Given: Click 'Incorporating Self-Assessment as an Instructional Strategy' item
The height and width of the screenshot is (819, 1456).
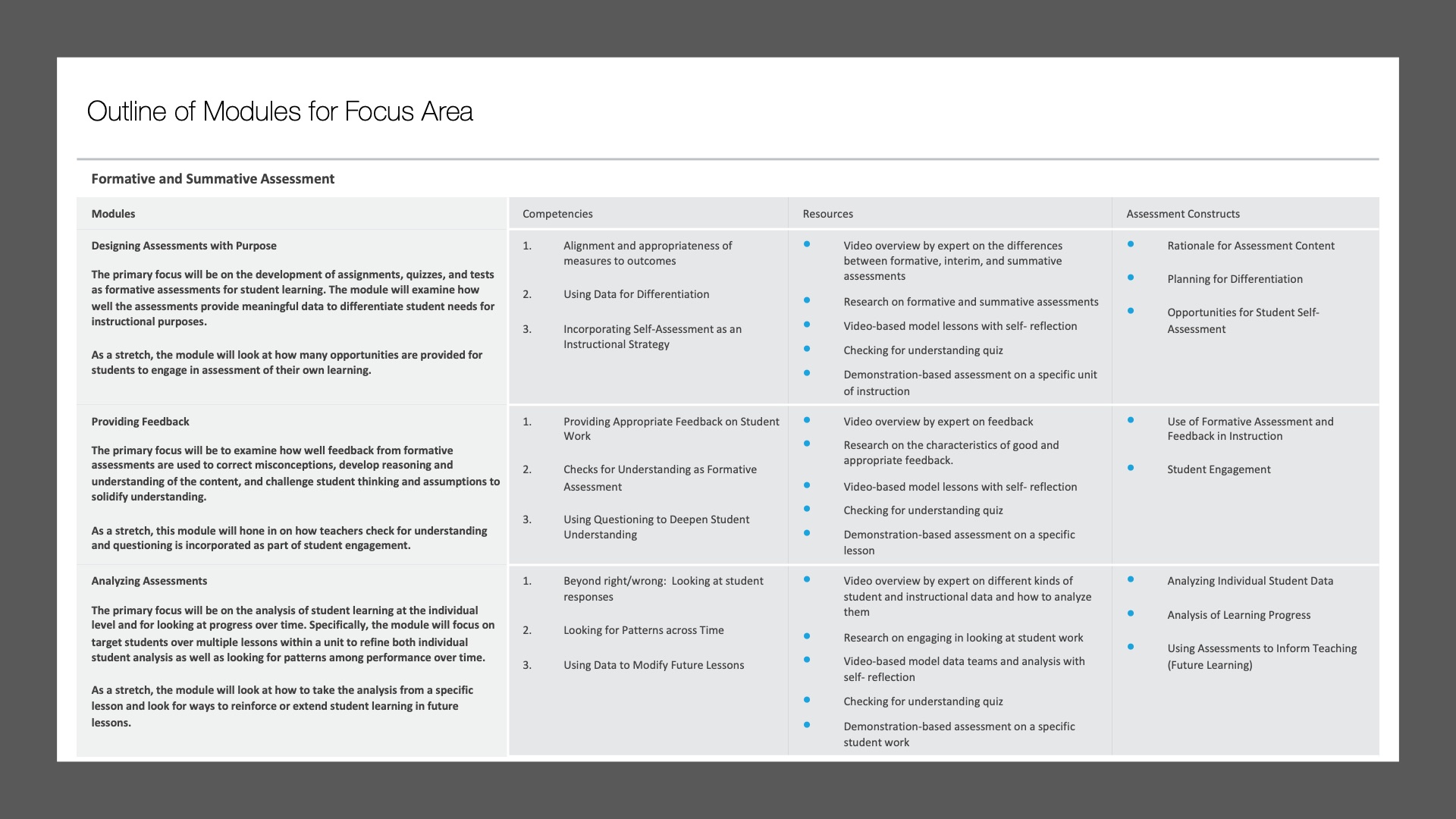Looking at the screenshot, I should (652, 337).
